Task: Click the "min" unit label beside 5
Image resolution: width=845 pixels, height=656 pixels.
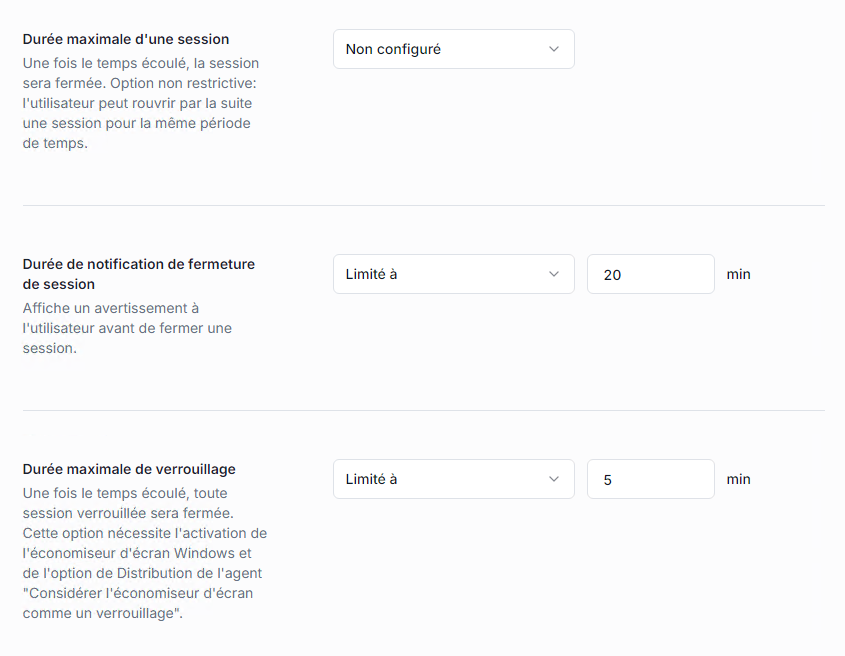Action: 739,479
